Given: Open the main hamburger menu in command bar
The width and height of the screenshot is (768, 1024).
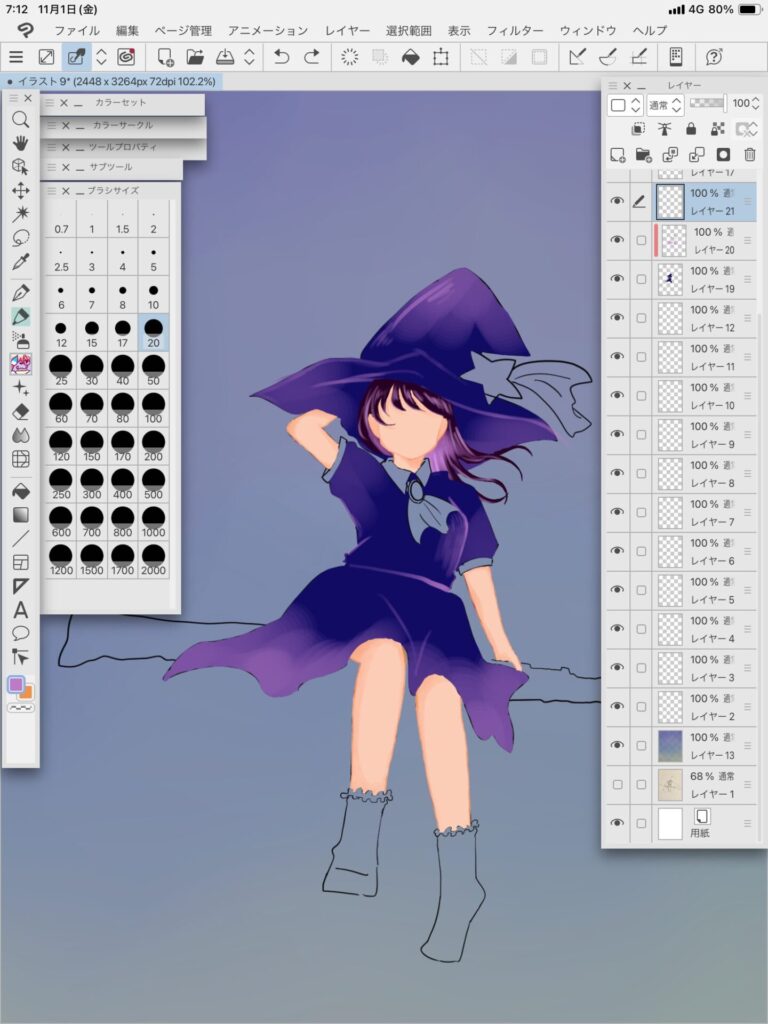Looking at the screenshot, I should point(16,57).
